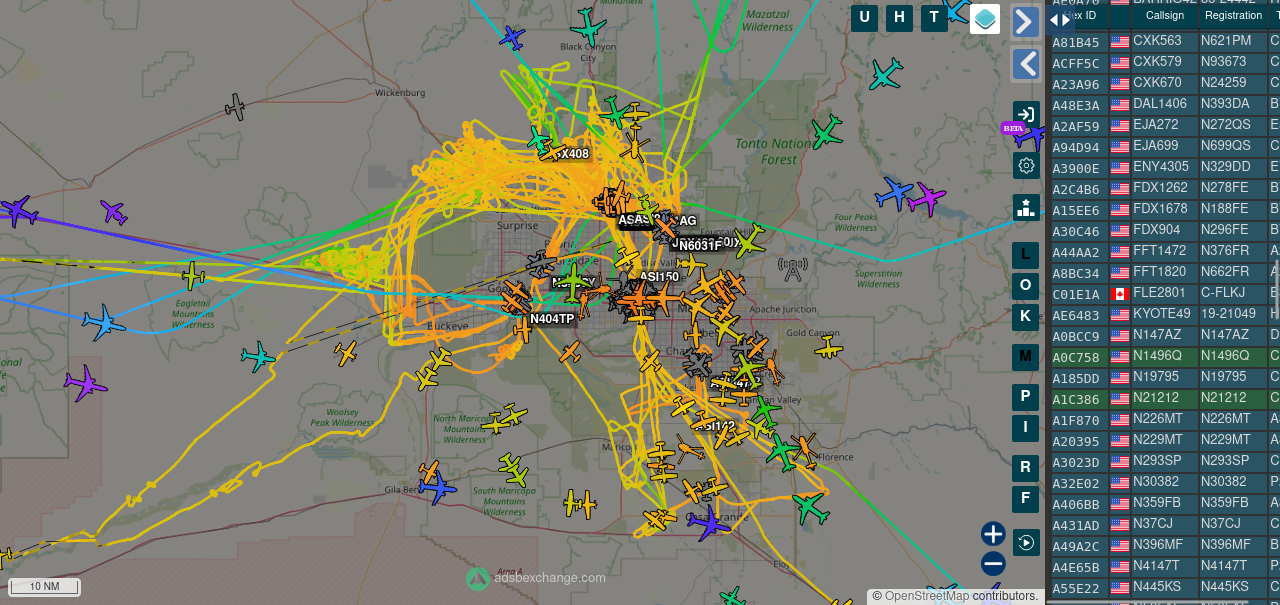Select purple aircraft near Four Peaks Wilderness
This screenshot has height=605, width=1280.
pyautogui.click(x=926, y=198)
